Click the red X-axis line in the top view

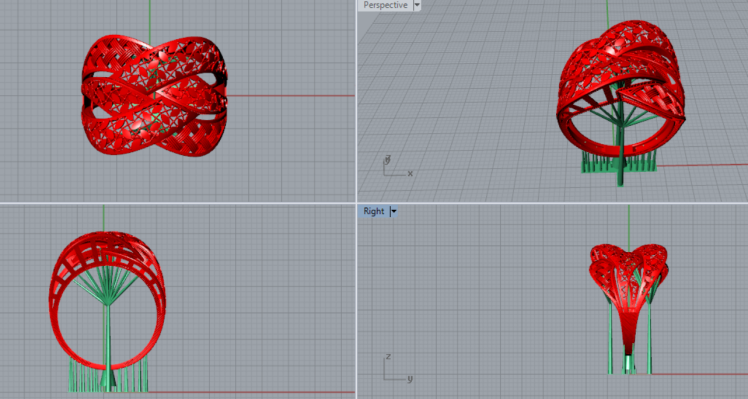[x=291, y=96]
